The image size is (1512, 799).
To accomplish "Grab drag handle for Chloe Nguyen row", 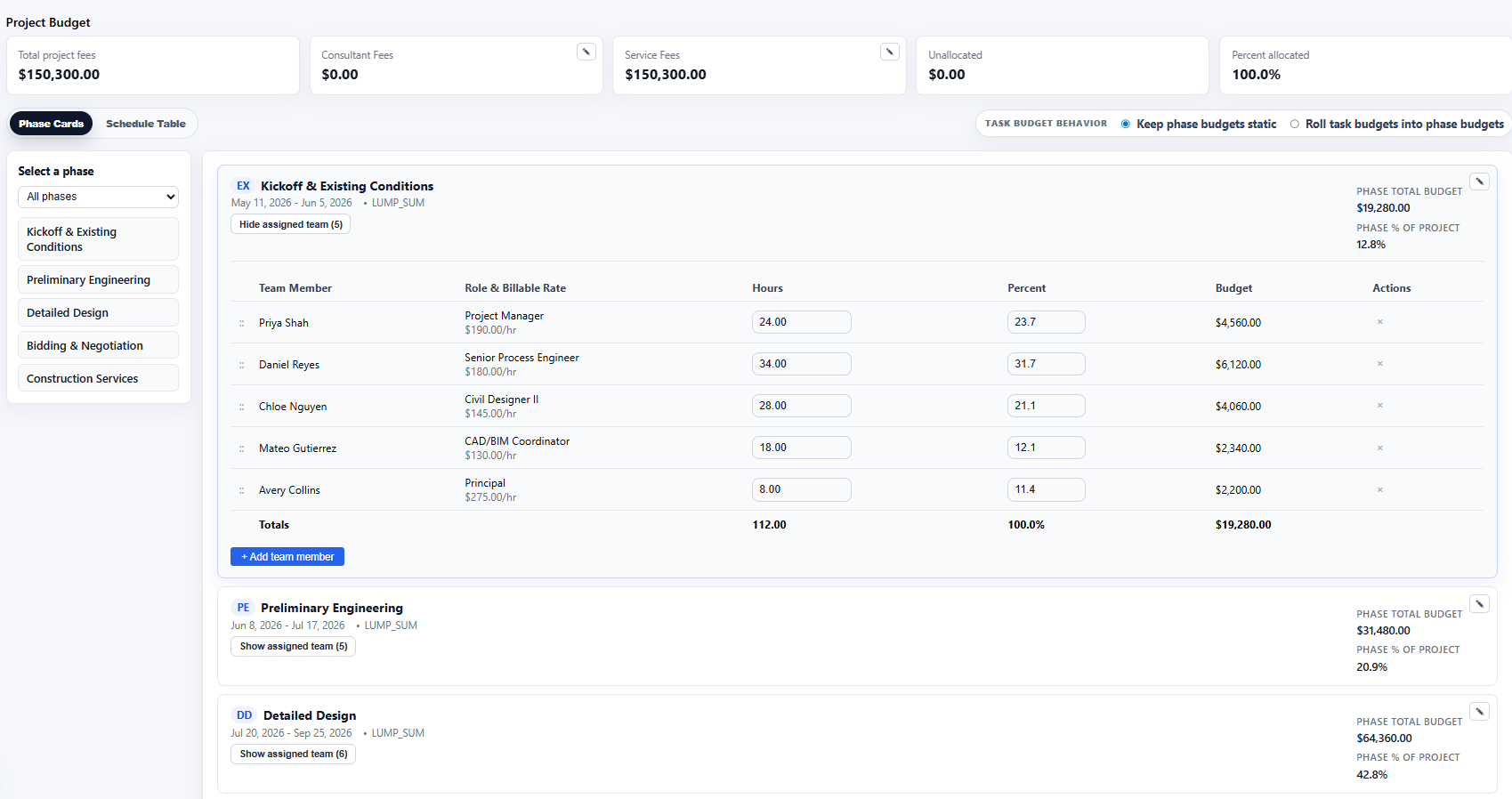I will (241, 407).
